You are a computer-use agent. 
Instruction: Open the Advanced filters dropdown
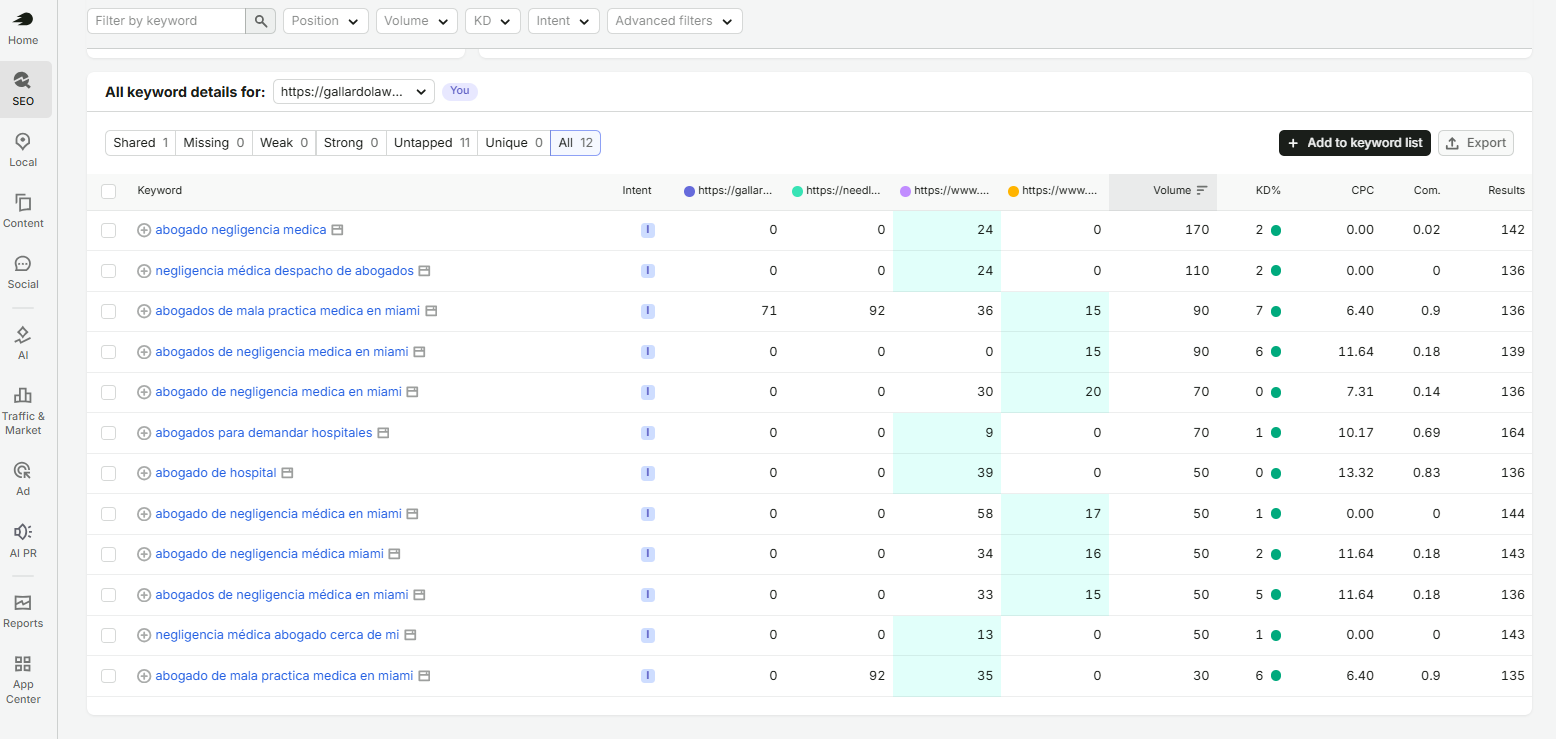[675, 21]
